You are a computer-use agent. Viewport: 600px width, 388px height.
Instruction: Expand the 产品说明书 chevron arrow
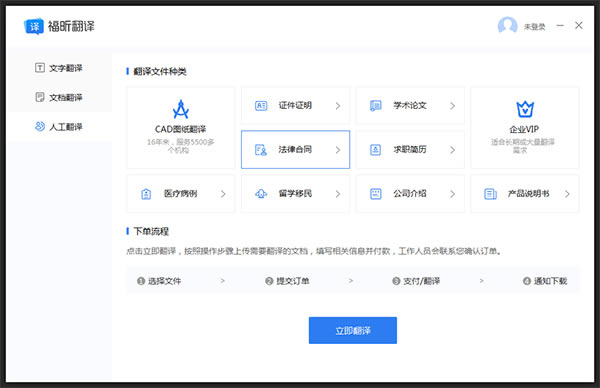567,194
